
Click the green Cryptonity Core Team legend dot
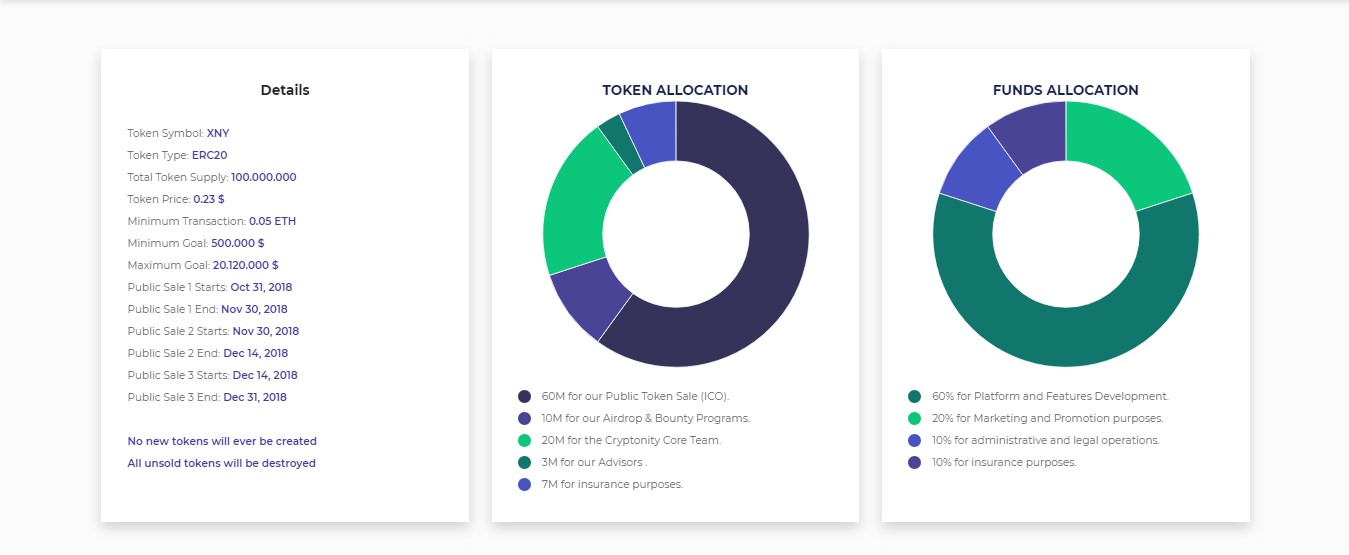point(524,440)
